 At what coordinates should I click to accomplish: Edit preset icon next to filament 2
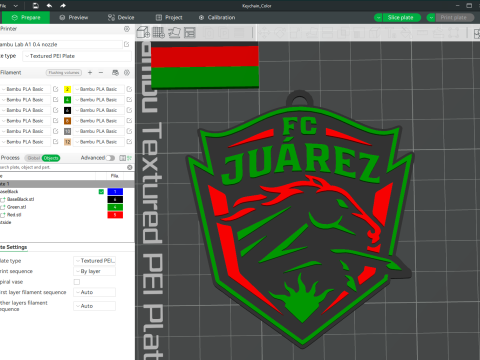(129, 89)
